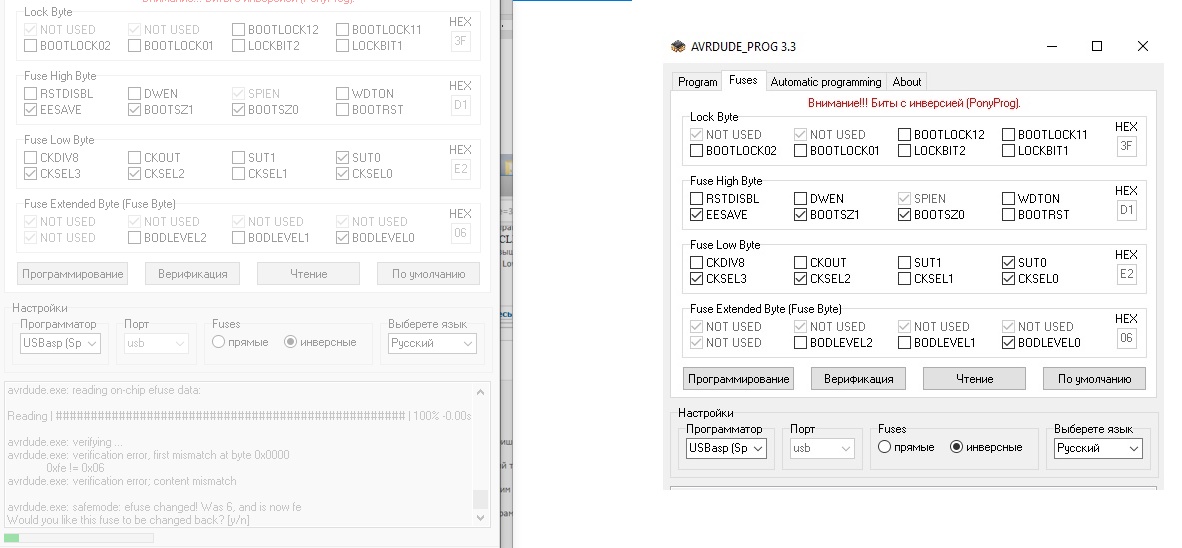Click the green progress bar at bottom left
Image resolution: width=1182 pixels, height=548 pixels.
pos(80,538)
